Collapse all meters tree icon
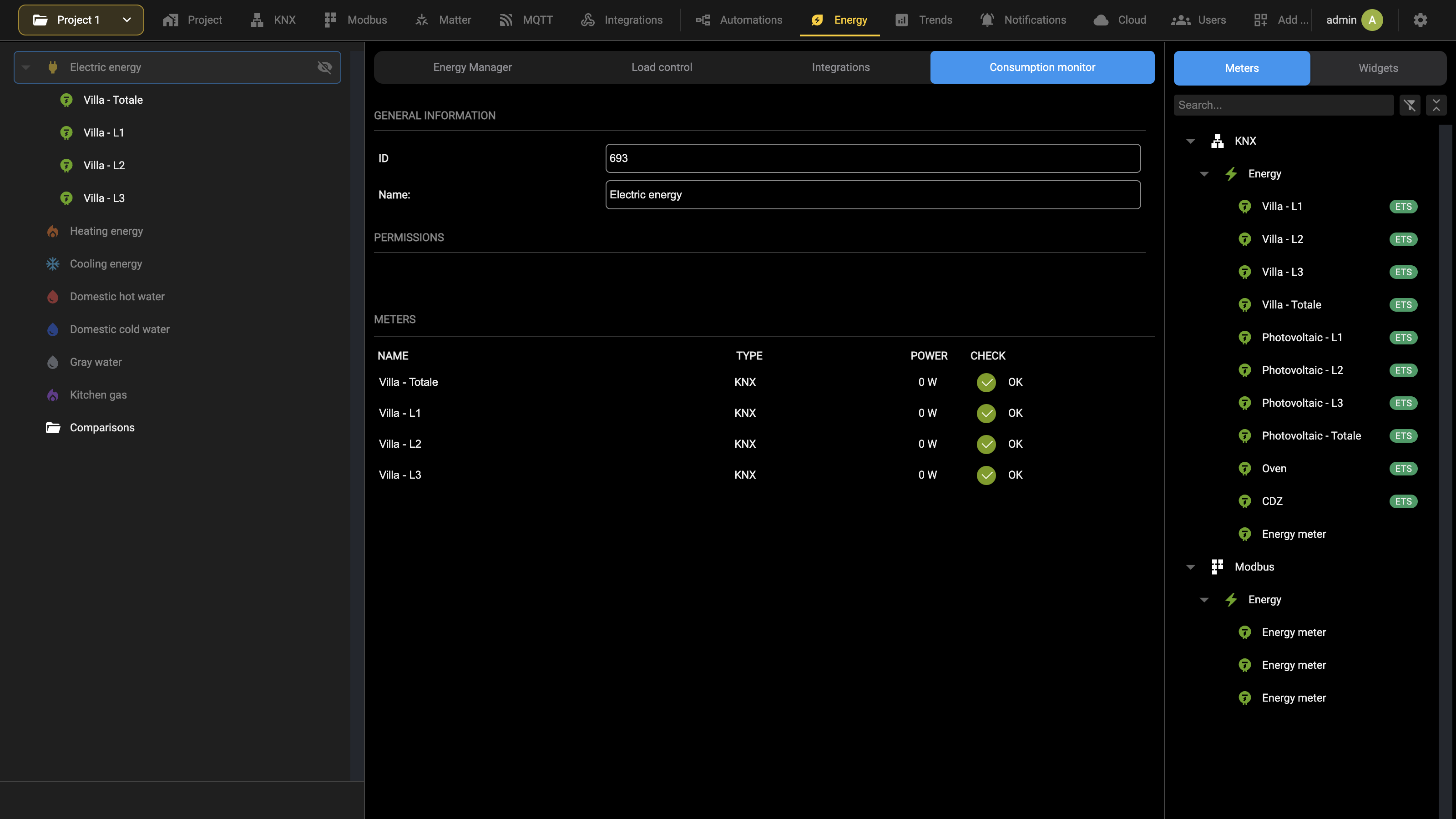The height and width of the screenshot is (819, 1456). tap(1436, 105)
